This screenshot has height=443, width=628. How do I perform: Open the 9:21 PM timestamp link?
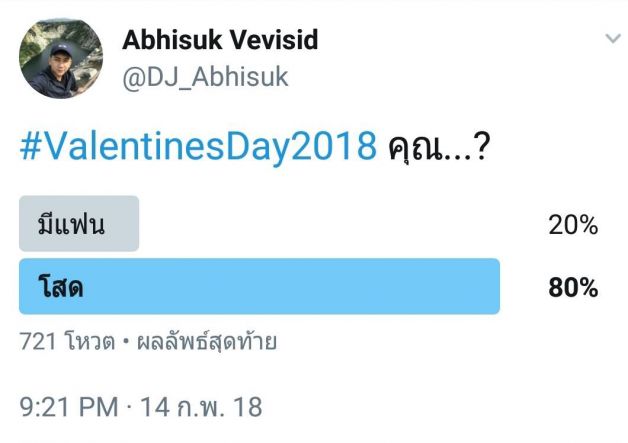click(68, 407)
